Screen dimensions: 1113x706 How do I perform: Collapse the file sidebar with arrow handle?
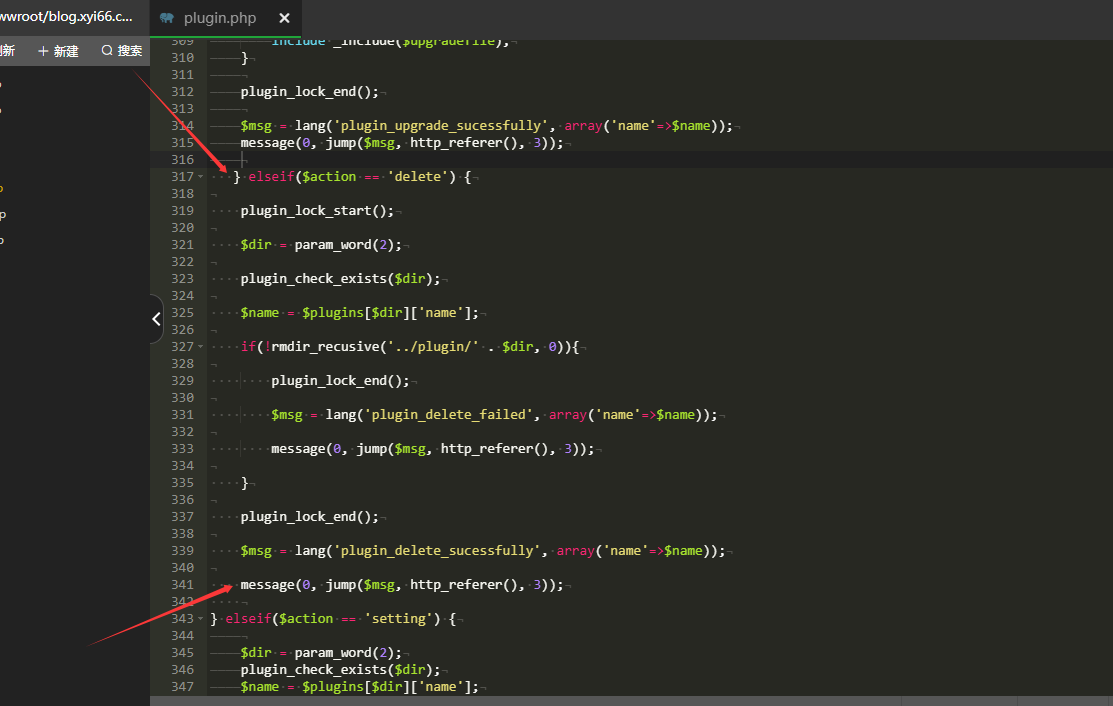click(x=156, y=319)
